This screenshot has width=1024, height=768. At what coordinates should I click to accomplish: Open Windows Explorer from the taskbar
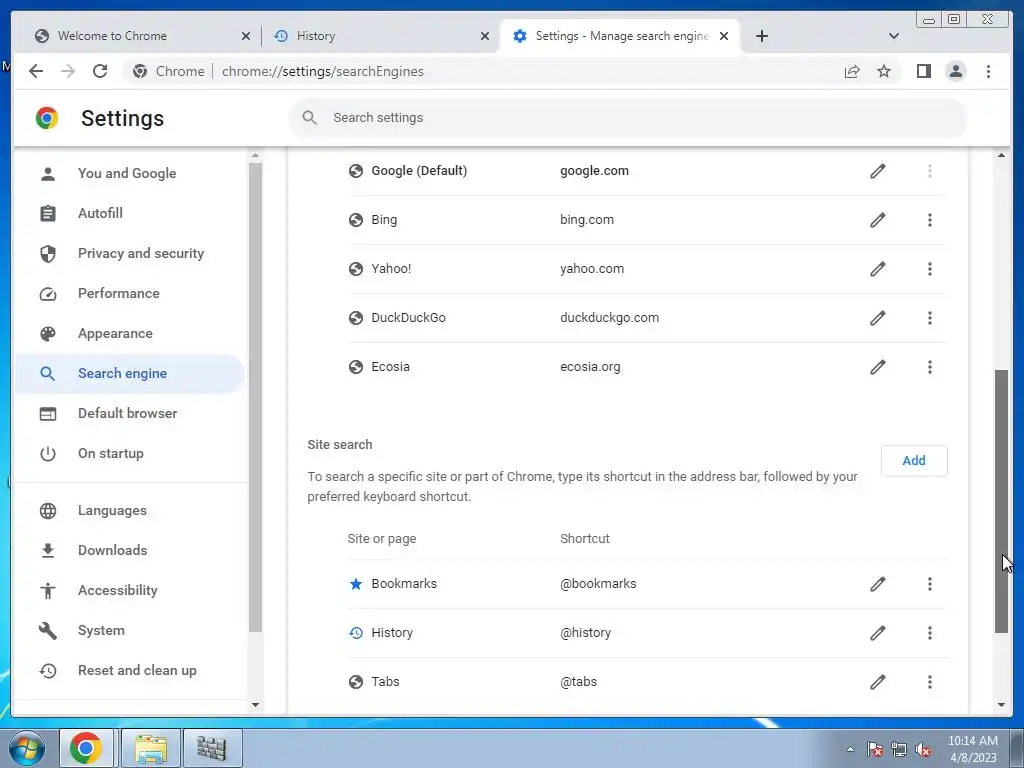150,748
